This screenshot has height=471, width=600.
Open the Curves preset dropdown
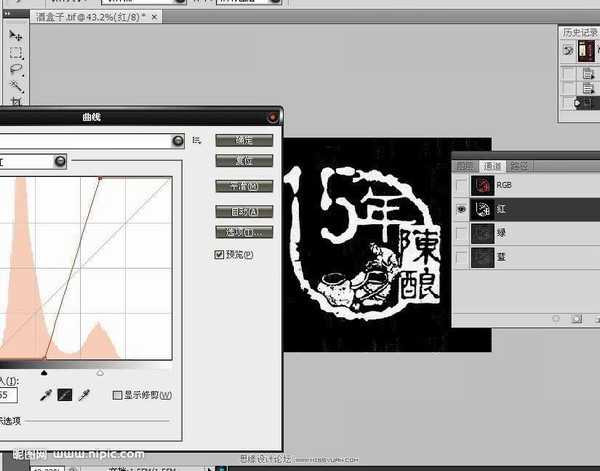coord(178,141)
